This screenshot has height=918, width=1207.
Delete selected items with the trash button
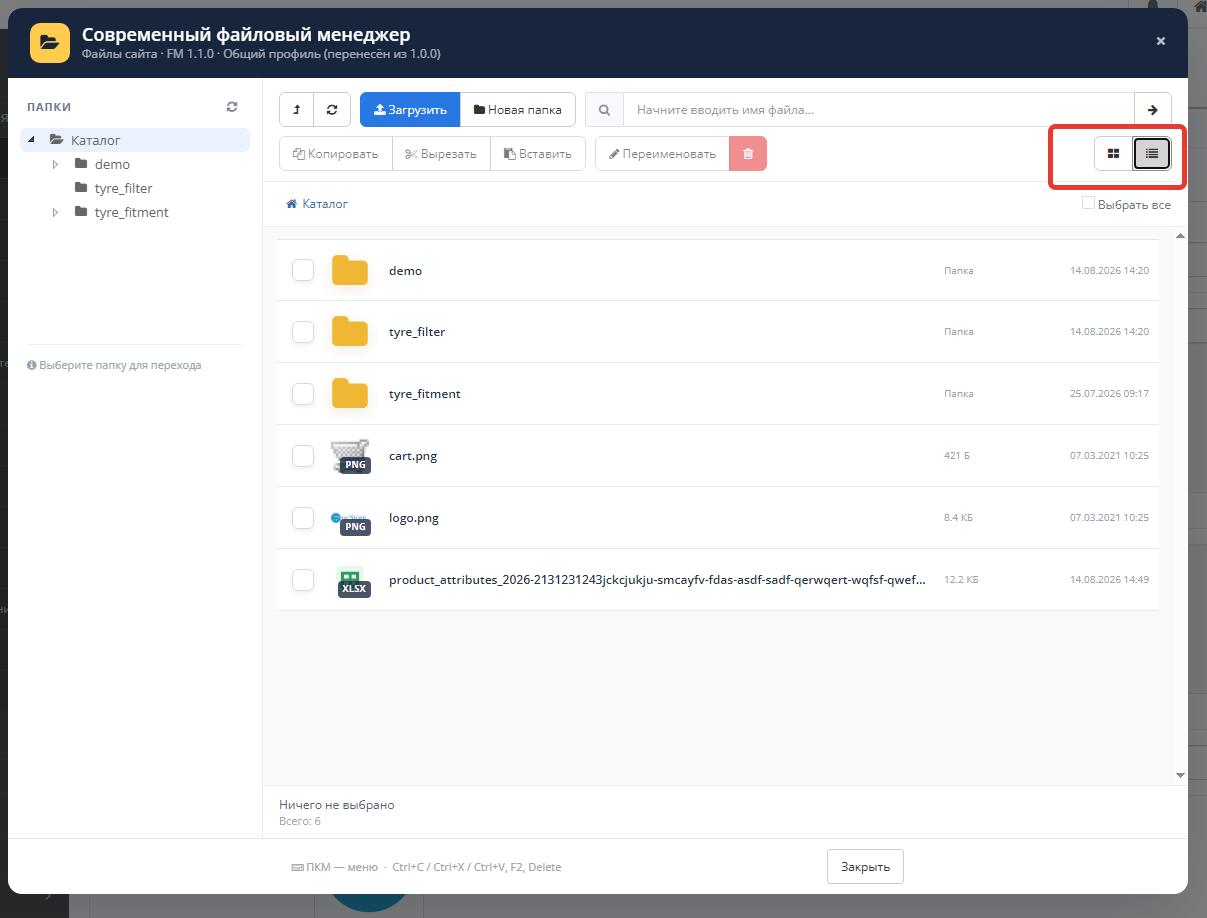click(x=748, y=154)
